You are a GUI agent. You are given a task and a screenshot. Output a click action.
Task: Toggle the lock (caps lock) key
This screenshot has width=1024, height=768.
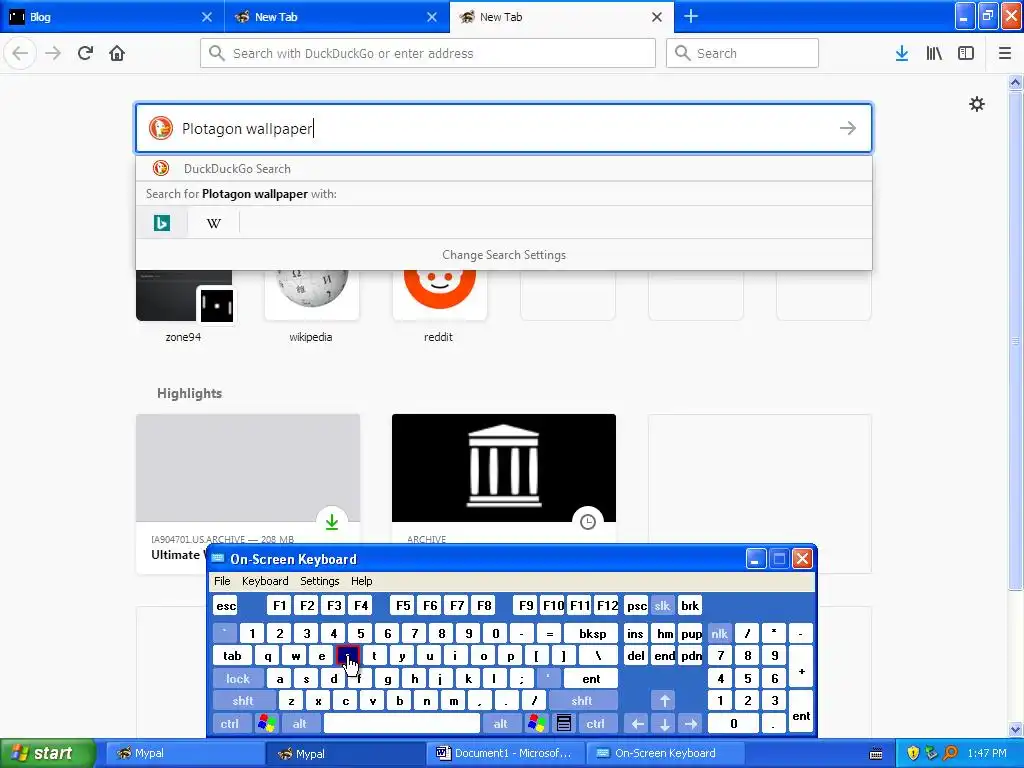(x=238, y=679)
